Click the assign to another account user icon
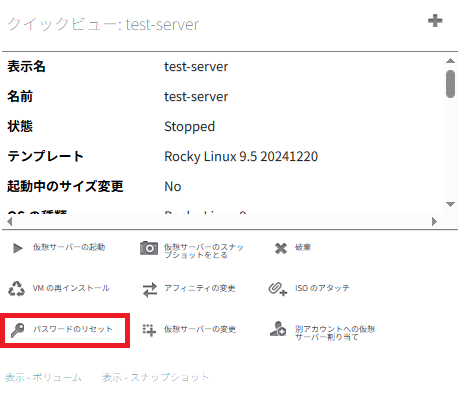The image size is (465, 396). click(278, 329)
